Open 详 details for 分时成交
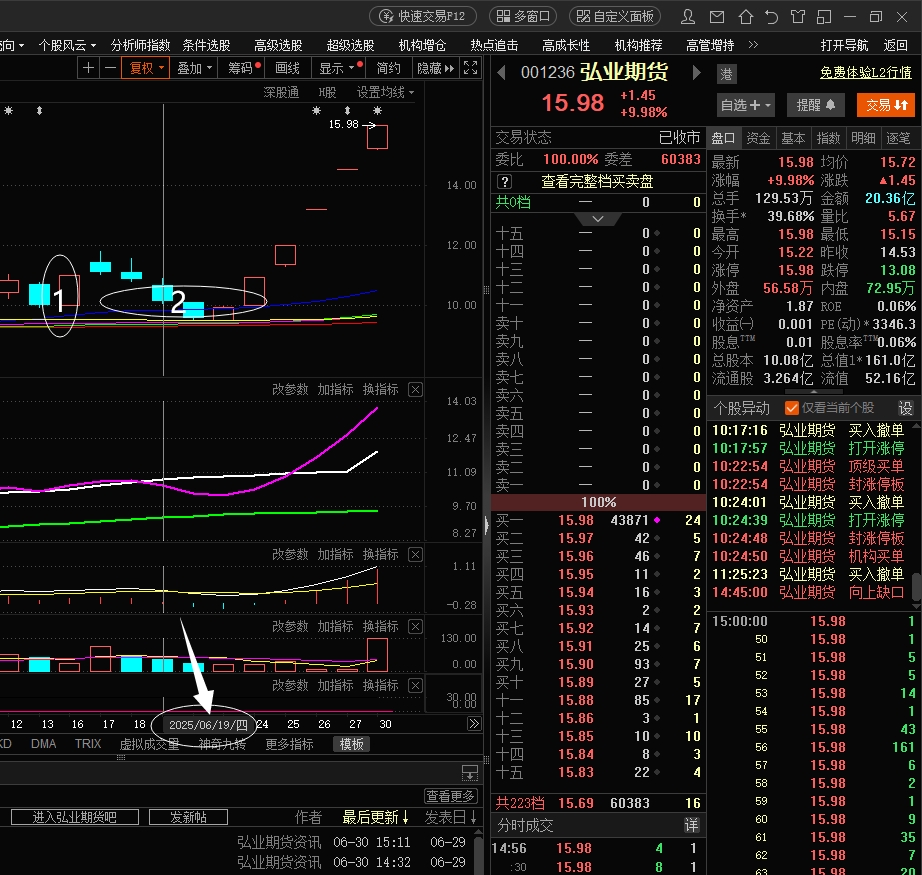Screen dimensions: 922x875 click(692, 826)
